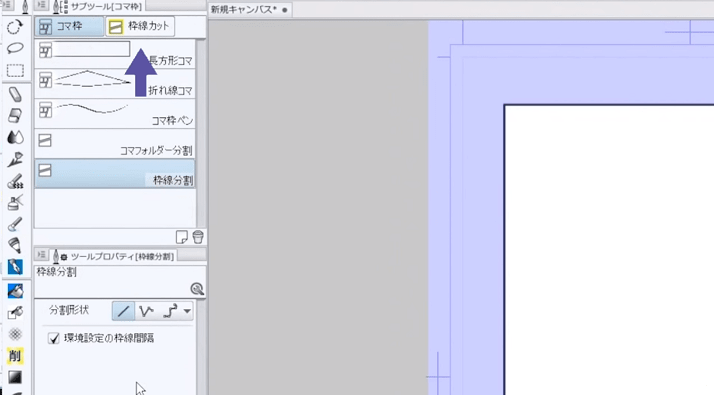Open sub tool detail via wrench icon
Viewport: 714px width, 395px height.
pyautogui.click(x=197, y=289)
